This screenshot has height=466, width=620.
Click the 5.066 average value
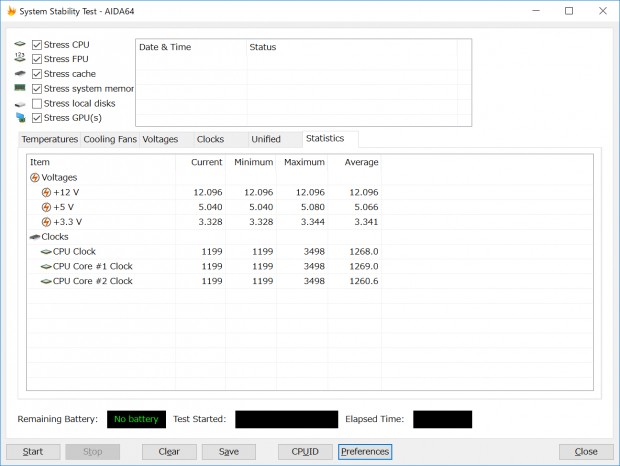(x=366, y=207)
